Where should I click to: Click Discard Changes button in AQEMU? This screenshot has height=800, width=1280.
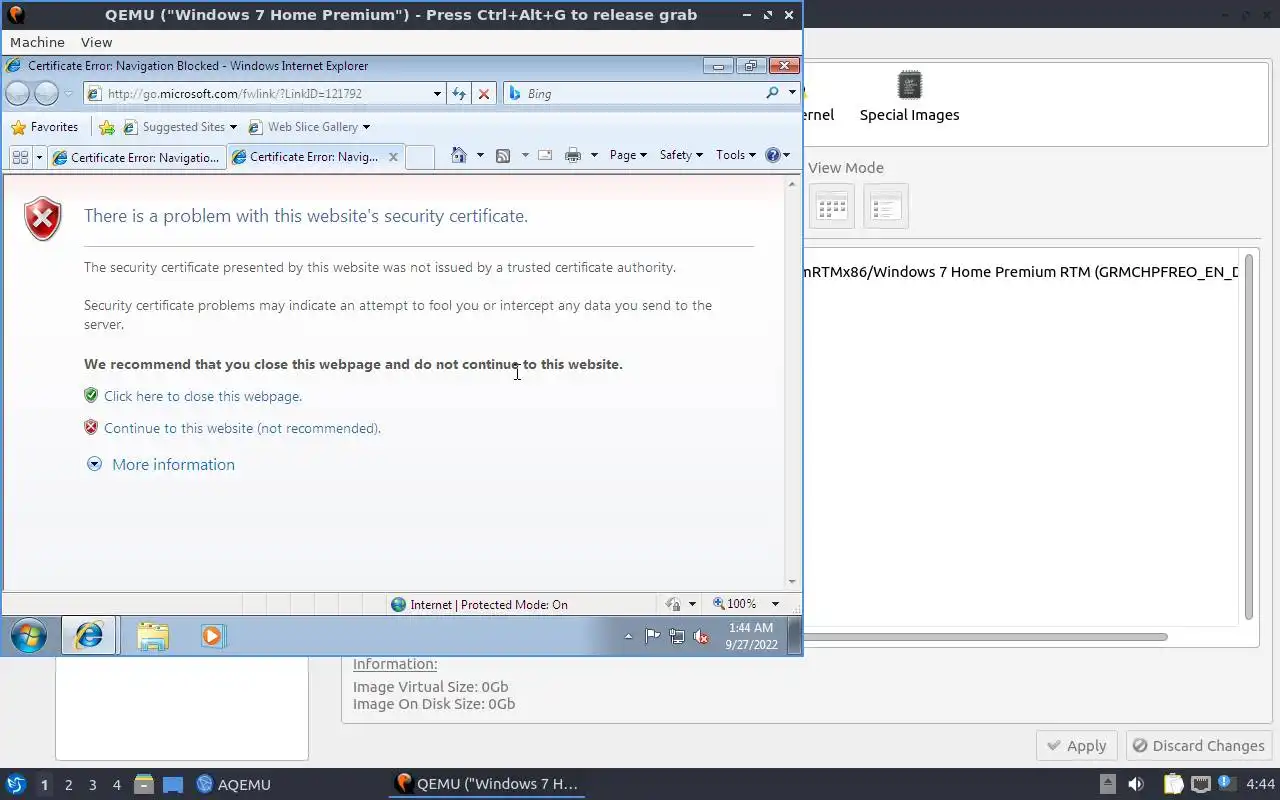click(1198, 746)
